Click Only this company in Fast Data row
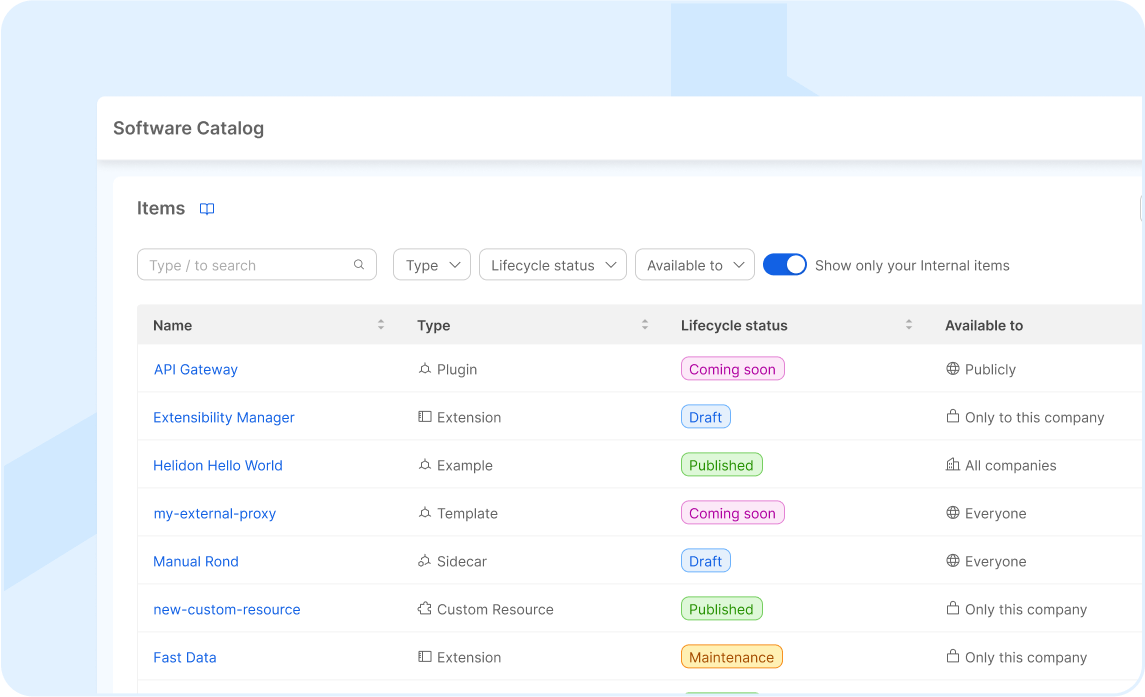 (x=1026, y=658)
